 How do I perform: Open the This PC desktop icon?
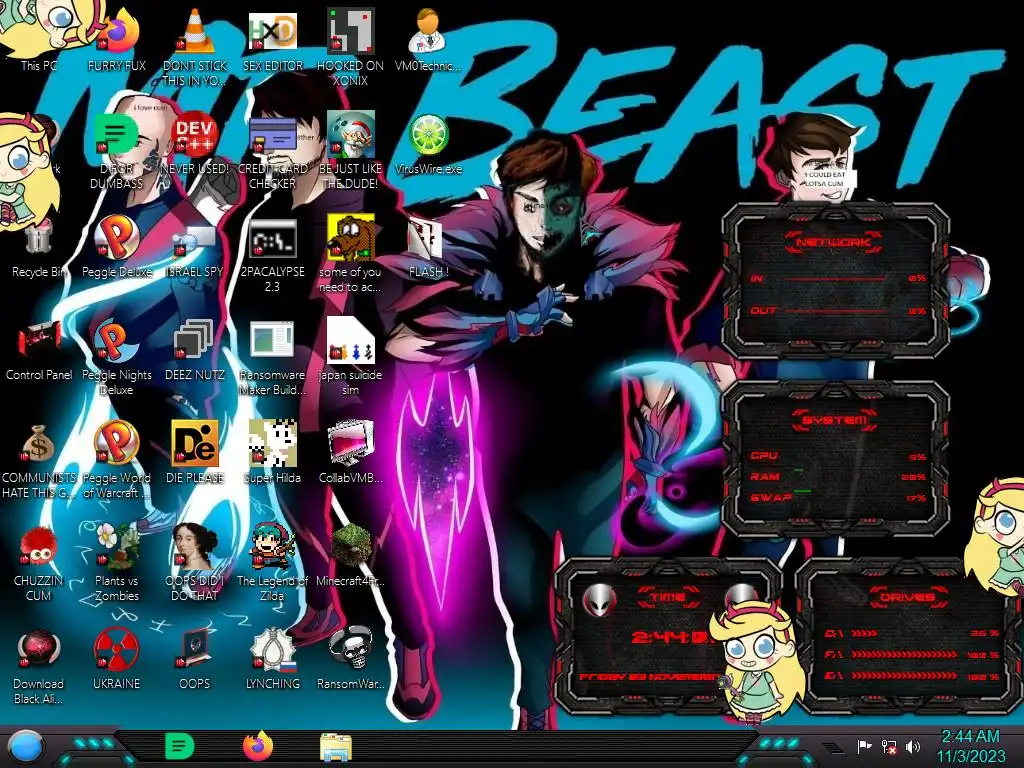tap(39, 39)
